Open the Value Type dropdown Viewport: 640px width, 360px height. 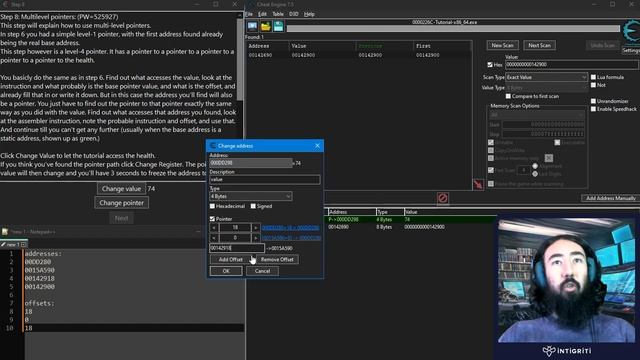(x=546, y=88)
